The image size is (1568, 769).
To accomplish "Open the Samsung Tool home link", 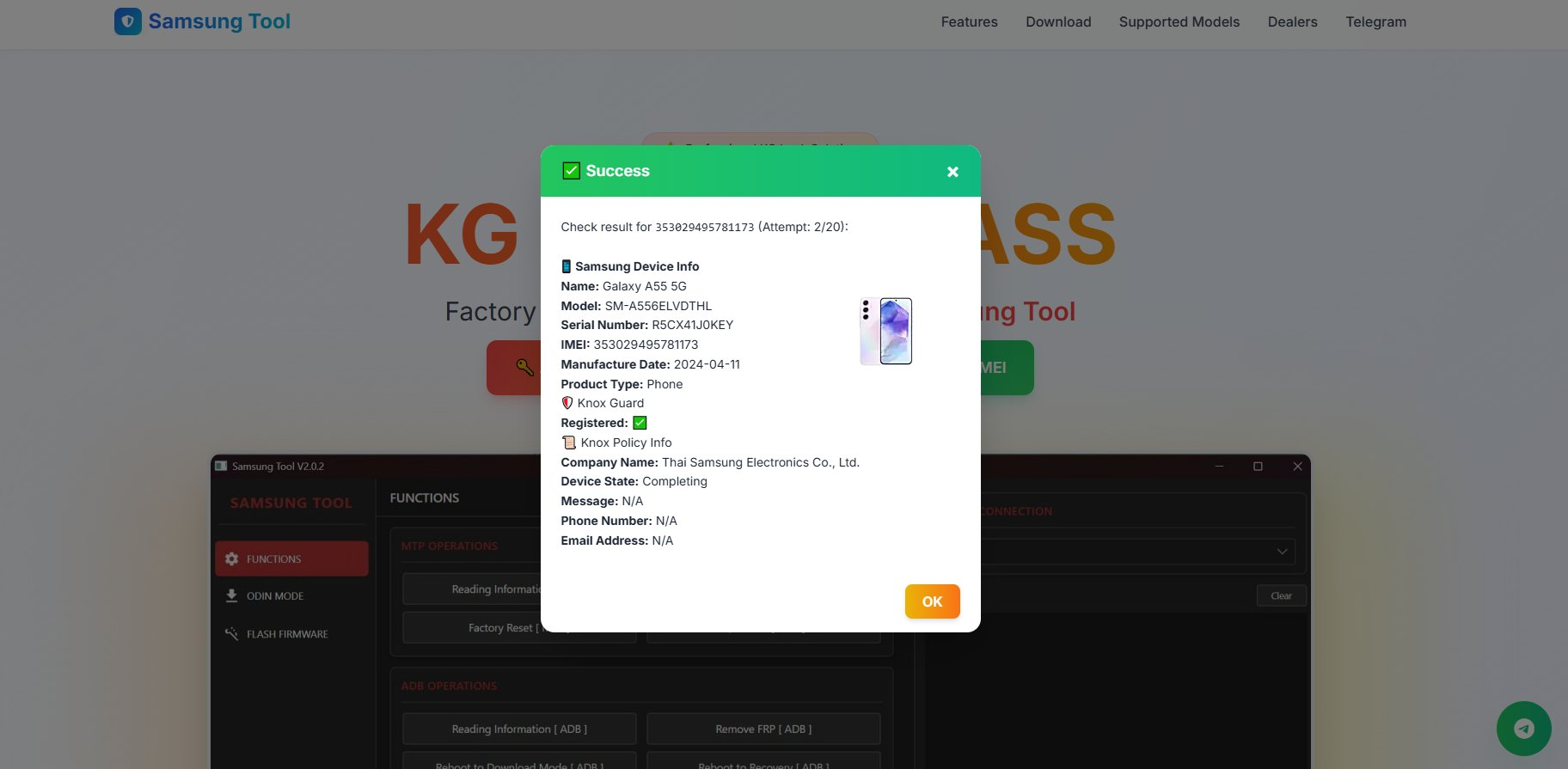I will pos(202,21).
